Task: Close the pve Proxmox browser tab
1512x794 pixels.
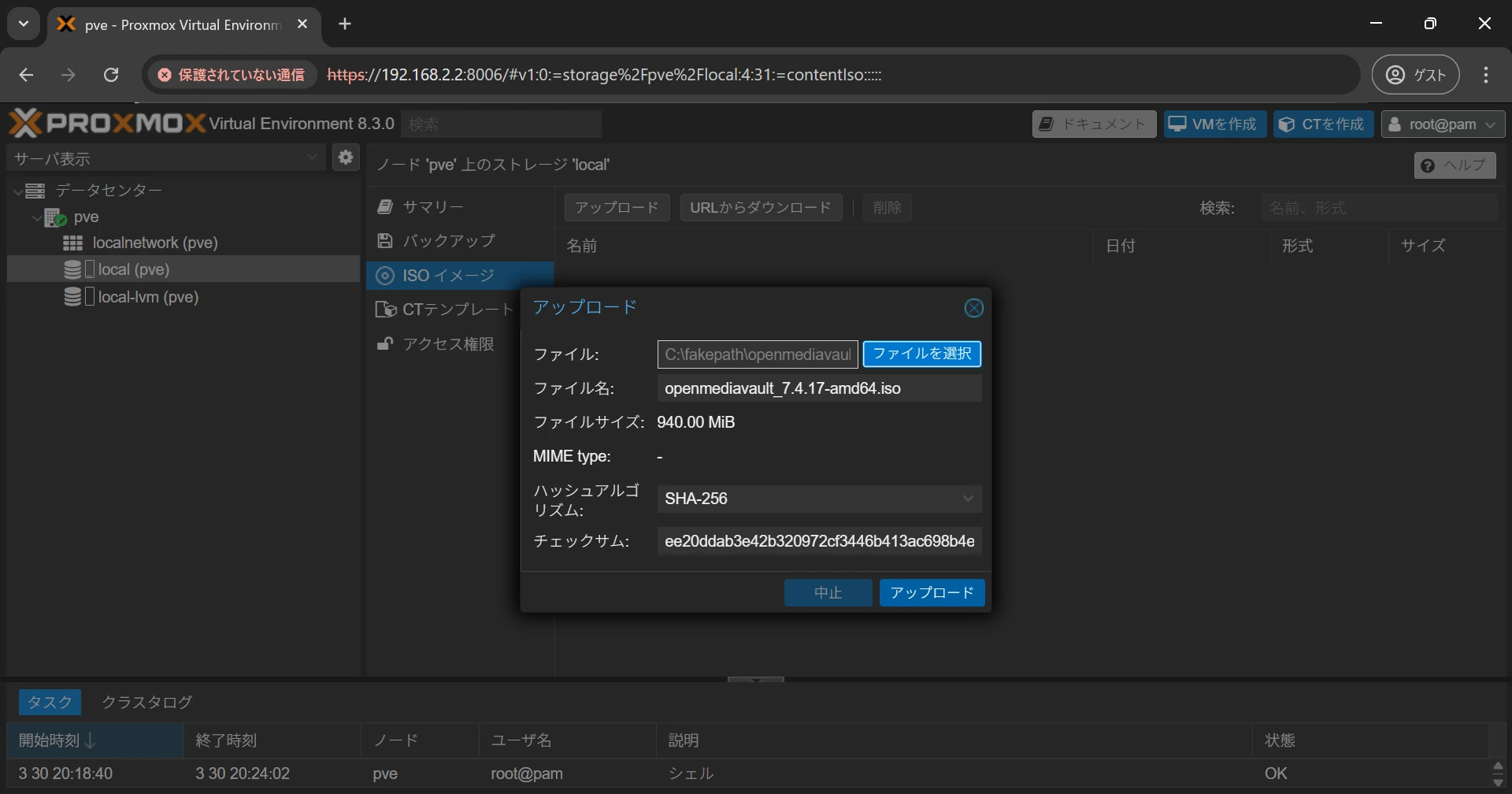Action: [302, 24]
